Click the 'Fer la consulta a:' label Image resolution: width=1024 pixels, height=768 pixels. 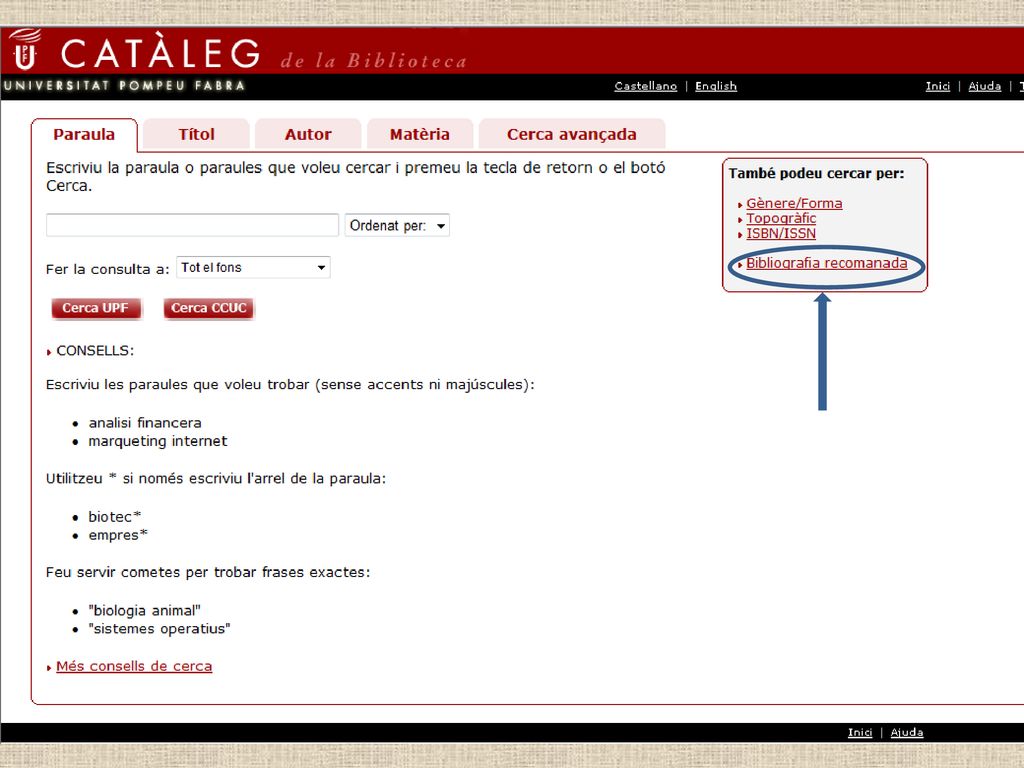click(x=108, y=269)
